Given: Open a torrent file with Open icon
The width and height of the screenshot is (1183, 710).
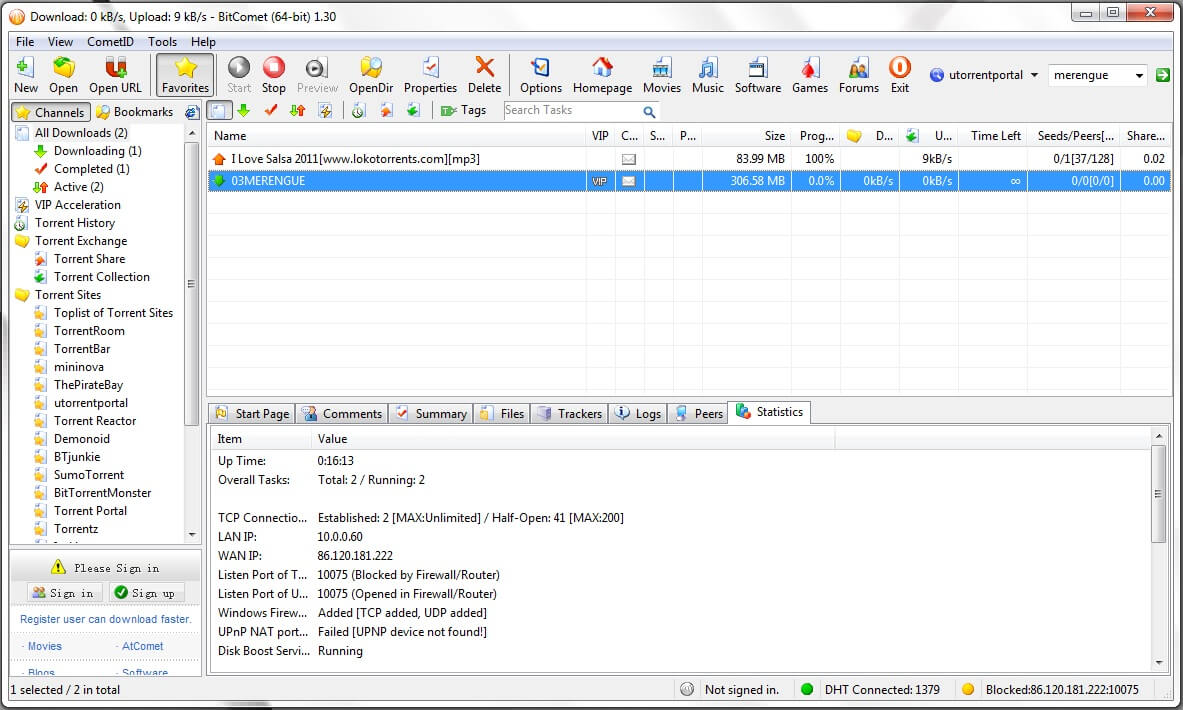Looking at the screenshot, I should click(x=63, y=75).
